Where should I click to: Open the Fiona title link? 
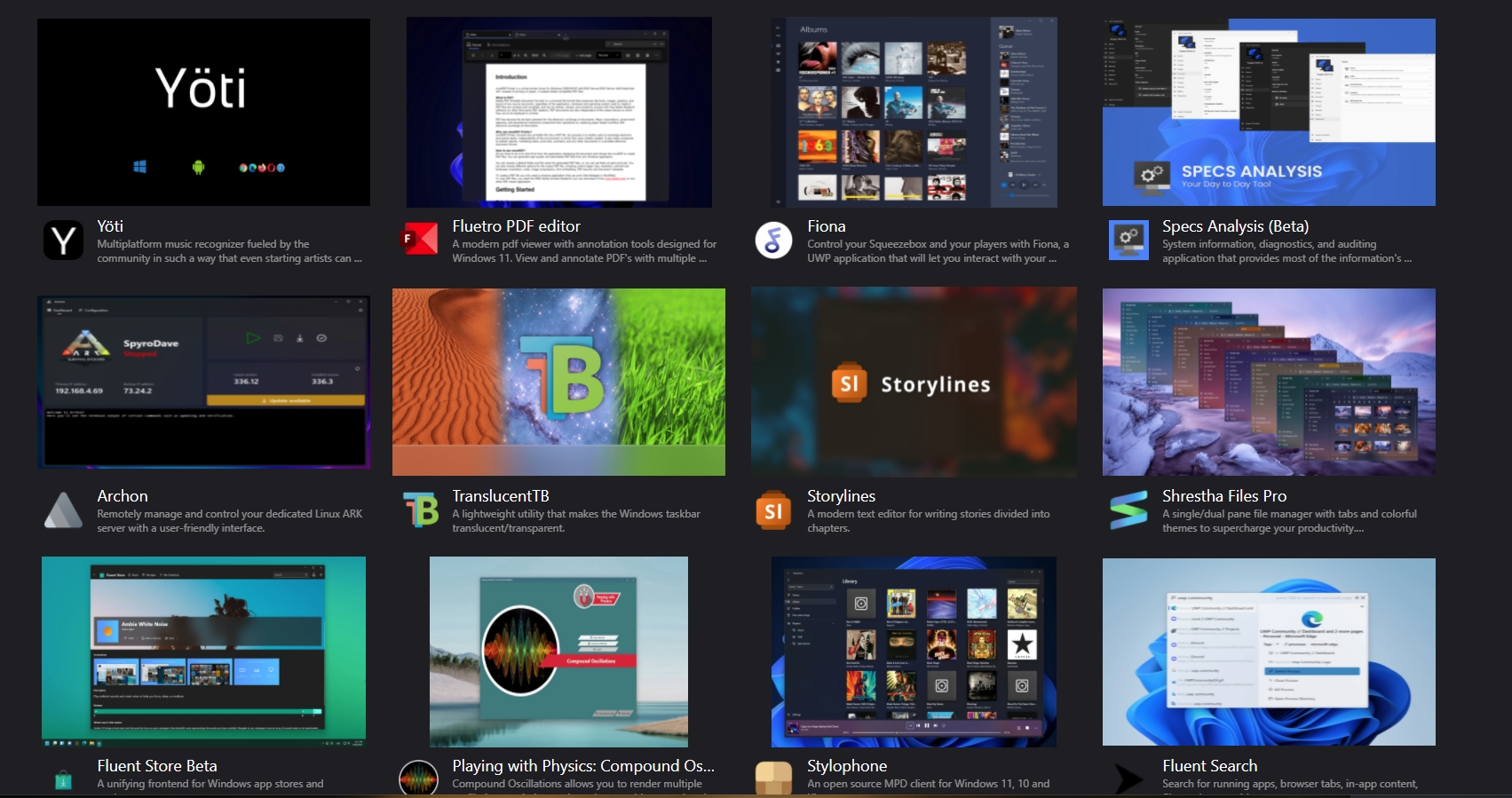826,226
